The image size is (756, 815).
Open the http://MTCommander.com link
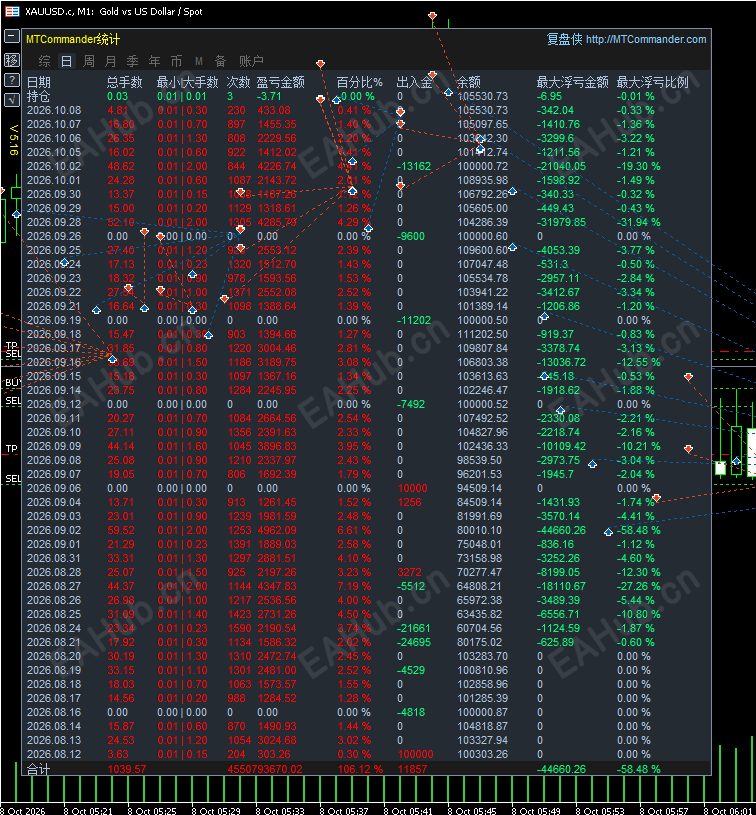[x=646, y=40]
